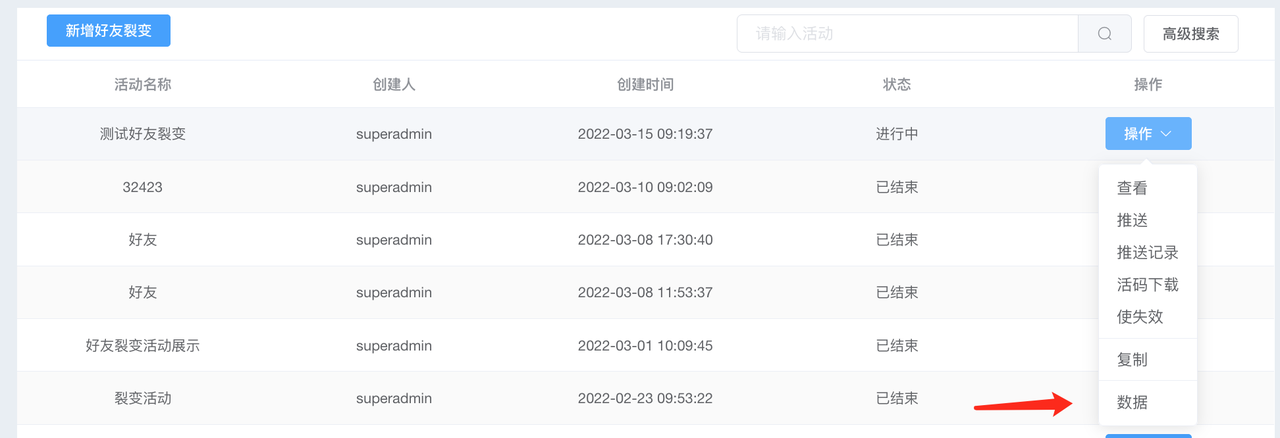Click the 状态 column header
1280x438 pixels.
tap(897, 85)
